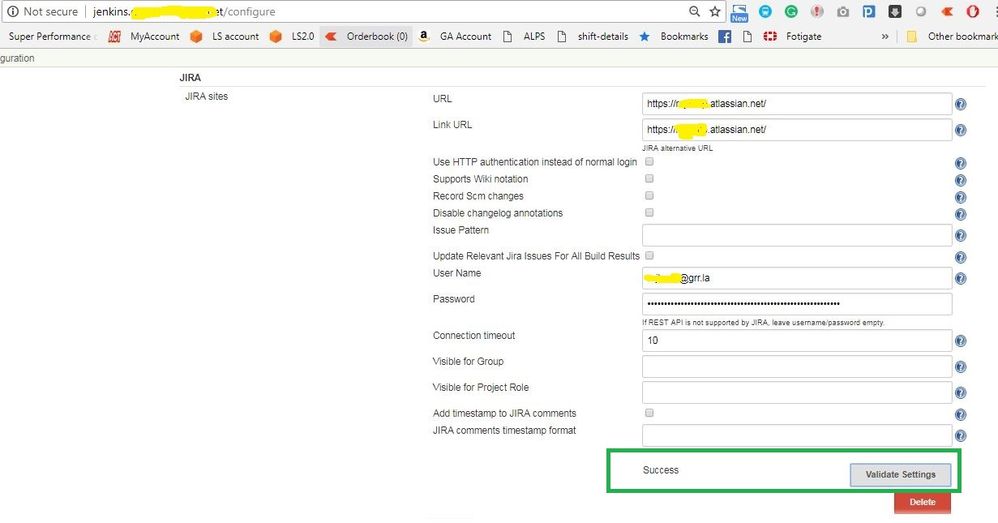998x523 pixels.
Task: Open the Facebook bookmark icon
Action: (724, 36)
